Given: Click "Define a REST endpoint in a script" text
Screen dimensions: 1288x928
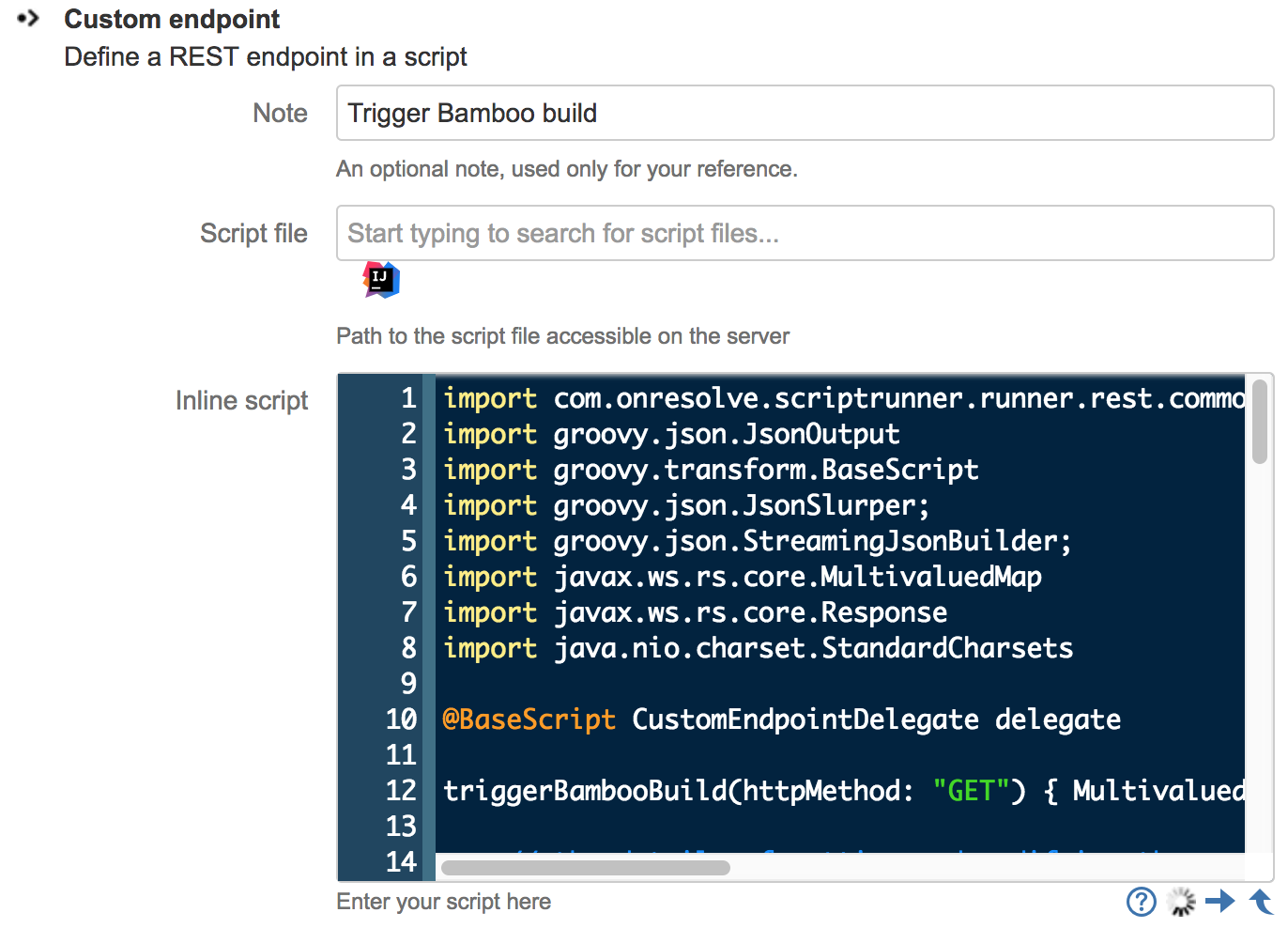Looking at the screenshot, I should [266, 57].
